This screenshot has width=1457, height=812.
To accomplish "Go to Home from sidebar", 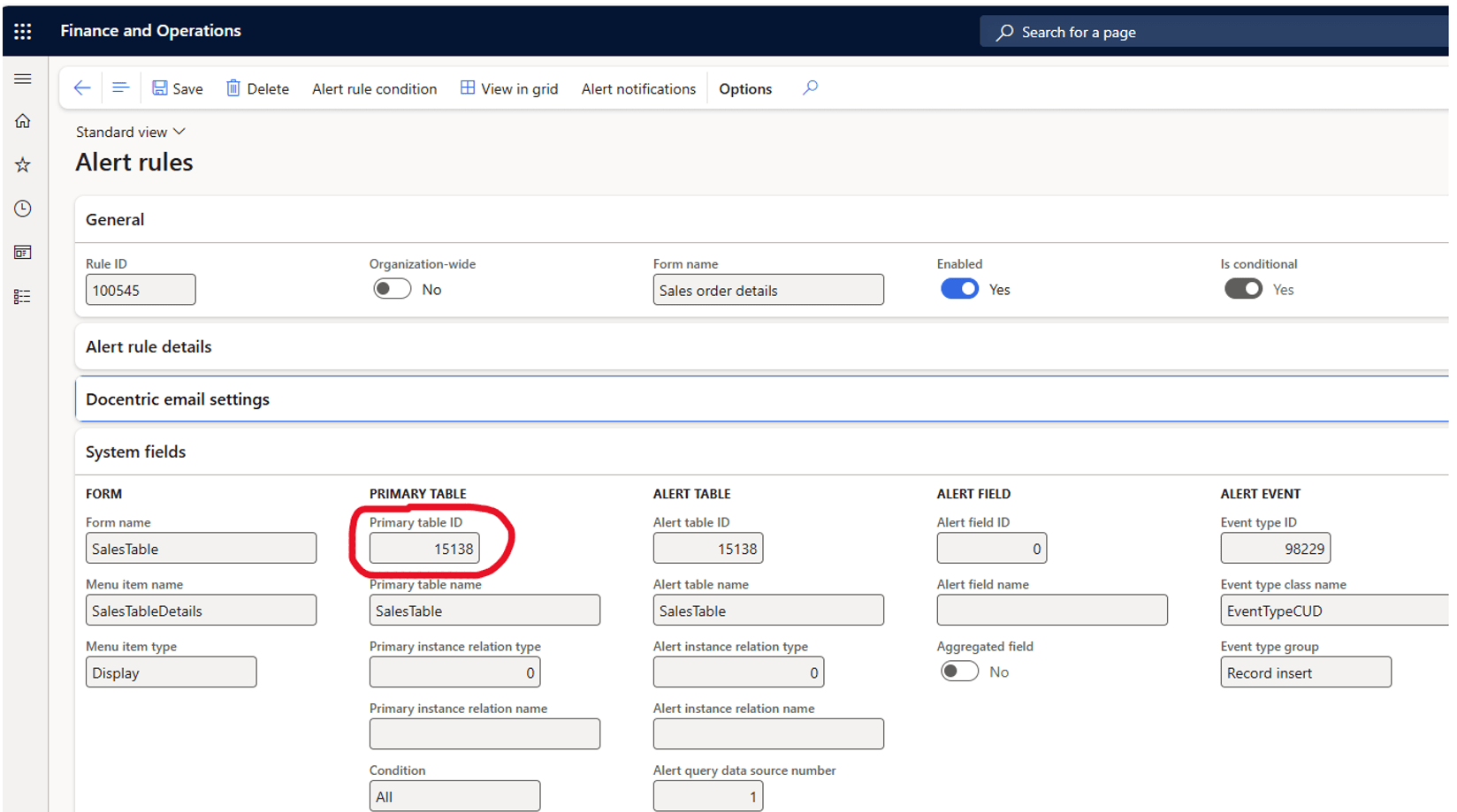I will [23, 121].
